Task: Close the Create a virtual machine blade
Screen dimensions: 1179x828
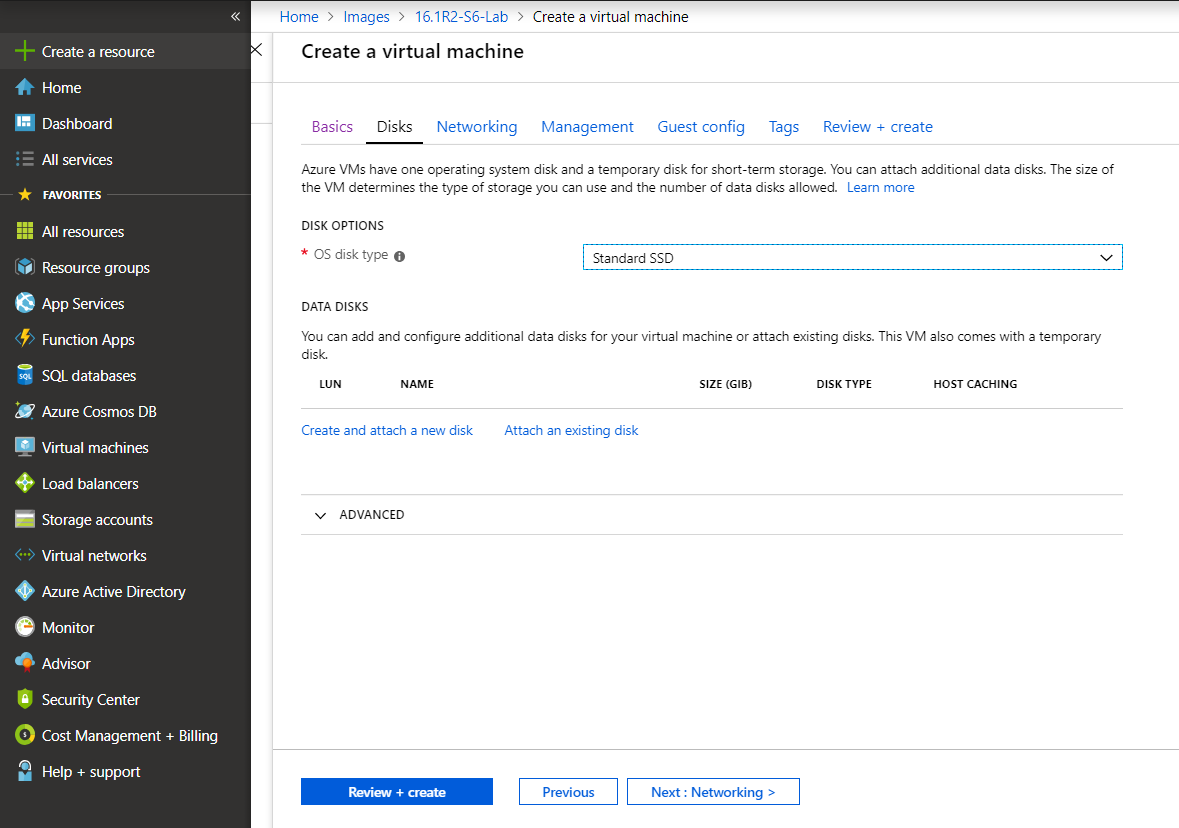Action: point(256,50)
